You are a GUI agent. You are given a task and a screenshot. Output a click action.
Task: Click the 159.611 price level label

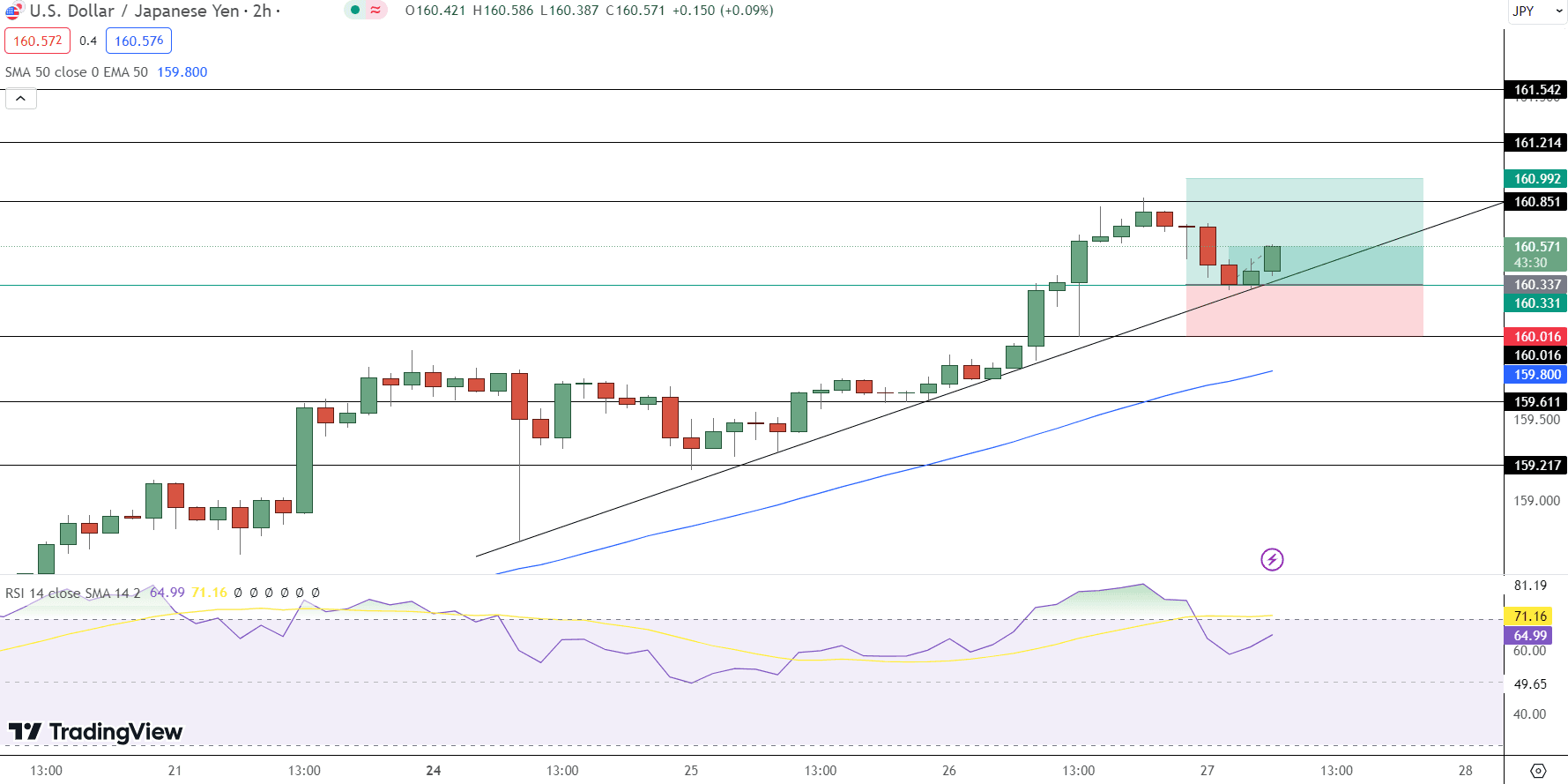pyautogui.click(x=1535, y=402)
